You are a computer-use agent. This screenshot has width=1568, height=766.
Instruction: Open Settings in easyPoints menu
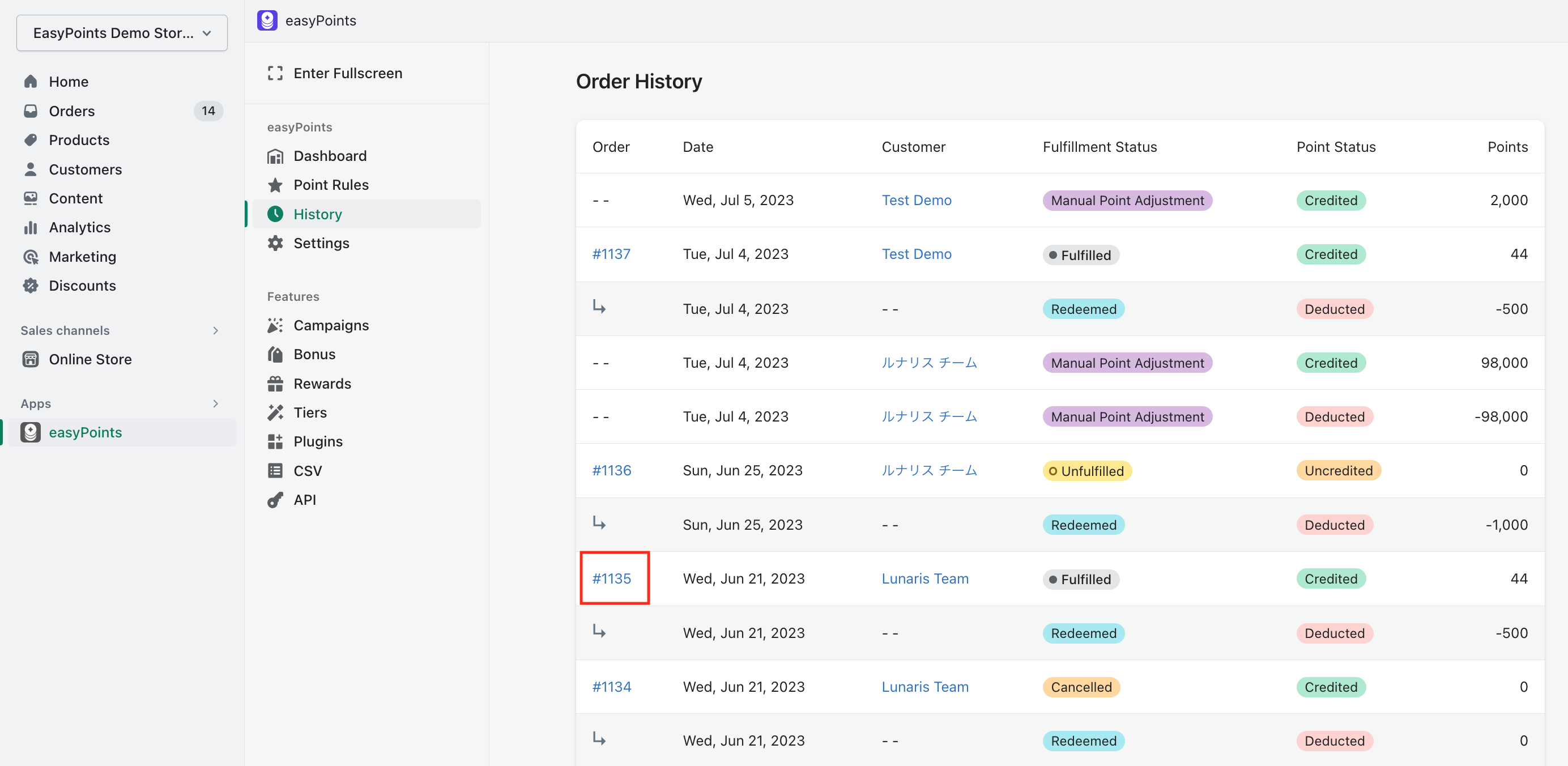point(321,243)
